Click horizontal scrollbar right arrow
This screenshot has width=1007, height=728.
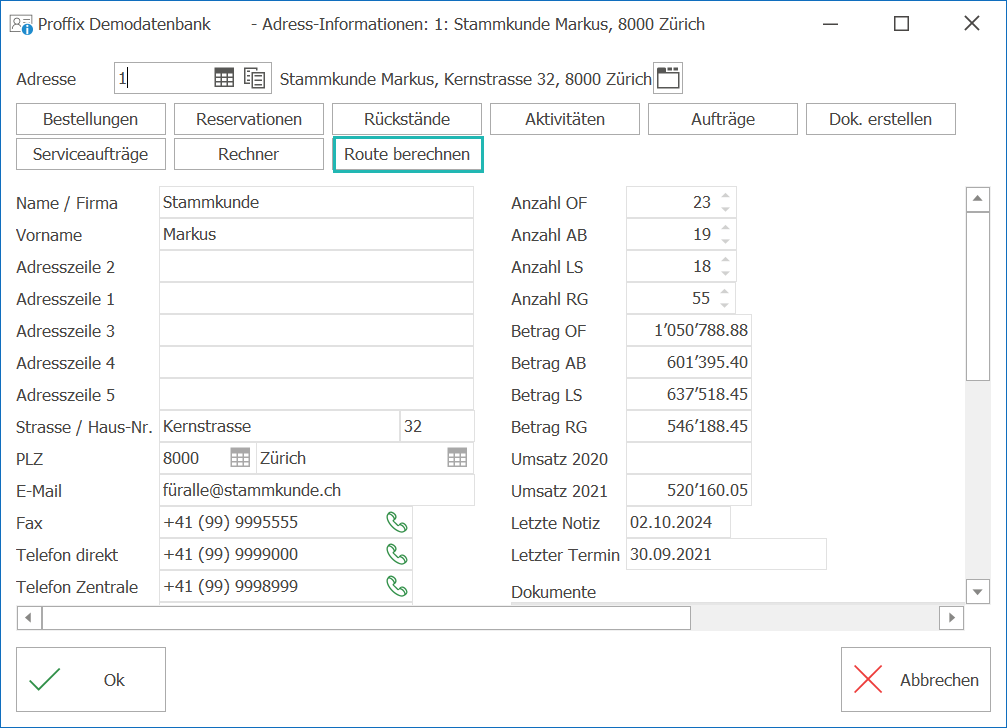pos(952,618)
